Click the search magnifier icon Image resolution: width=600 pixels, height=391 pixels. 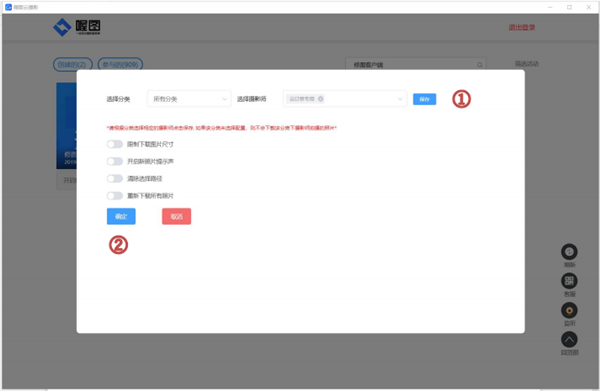coord(479,65)
